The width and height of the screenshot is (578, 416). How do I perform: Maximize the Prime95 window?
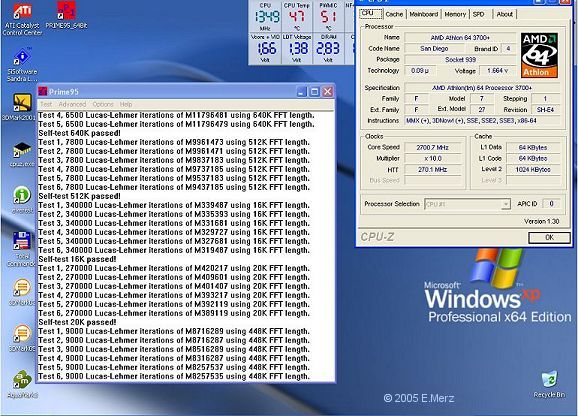(314, 91)
